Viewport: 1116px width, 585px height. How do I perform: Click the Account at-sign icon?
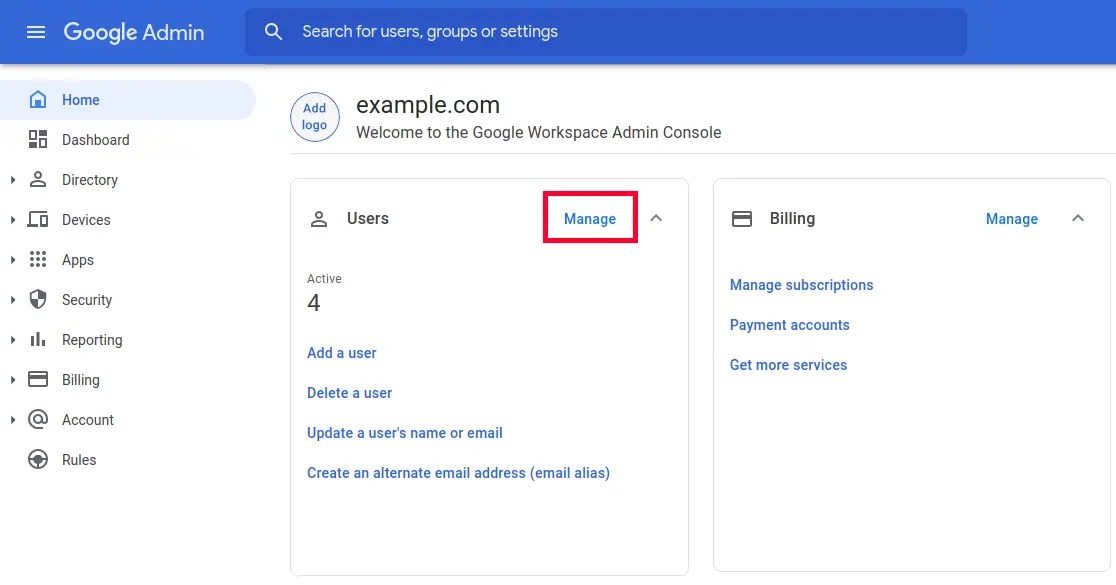[x=38, y=419]
